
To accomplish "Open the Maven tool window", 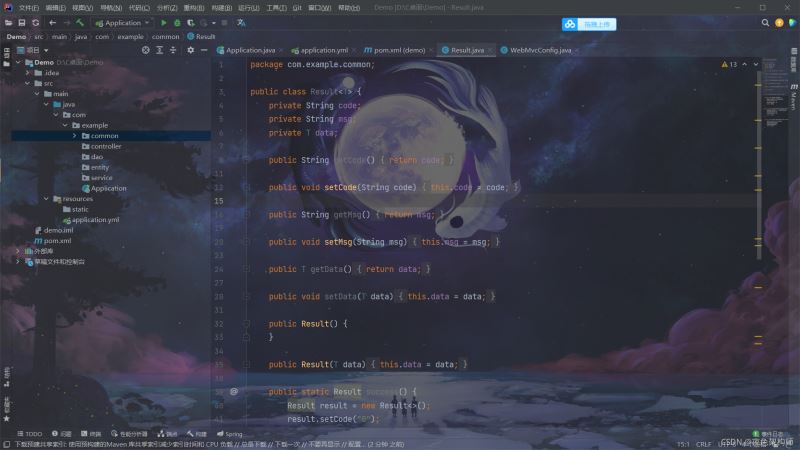I will pyautogui.click(x=794, y=97).
